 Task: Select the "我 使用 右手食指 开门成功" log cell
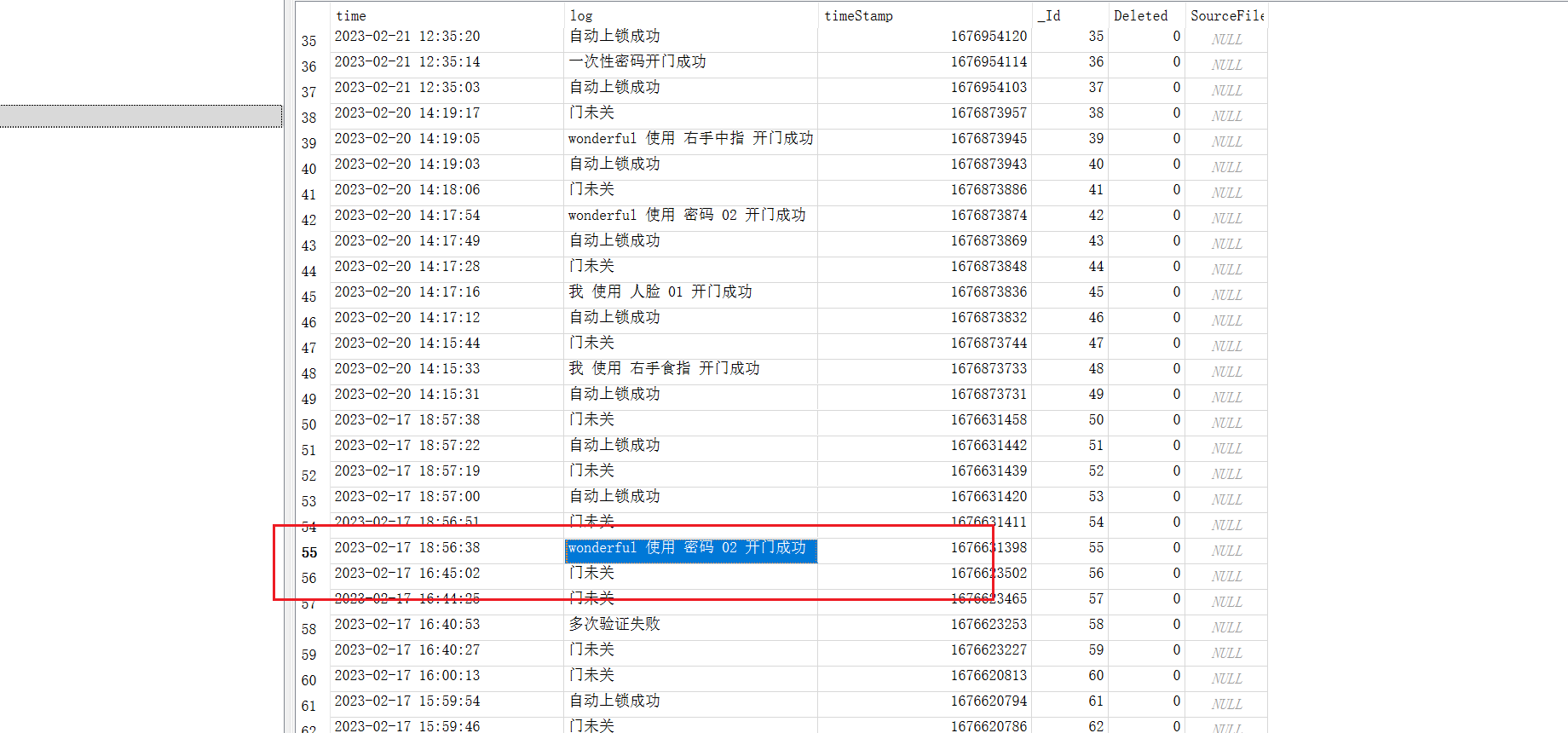click(x=664, y=368)
